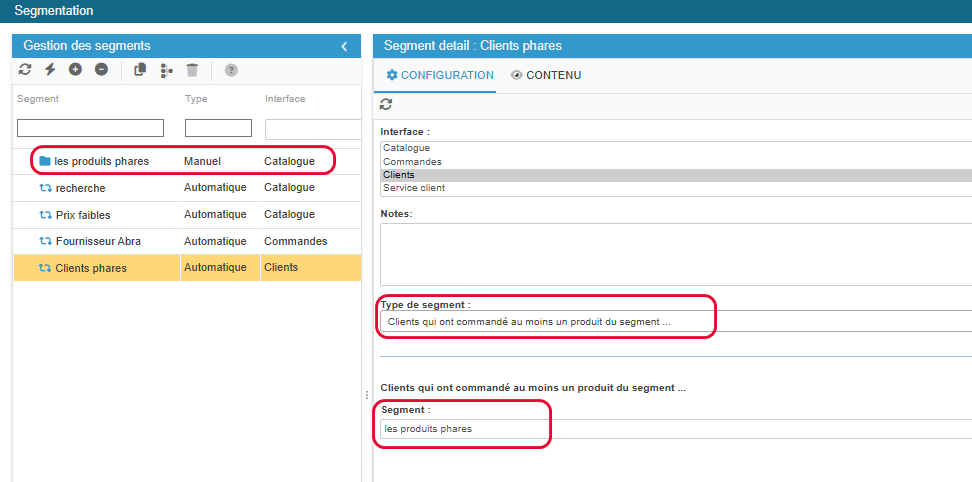Click inside the Notes text area
972x482 pixels.
pos(676,254)
